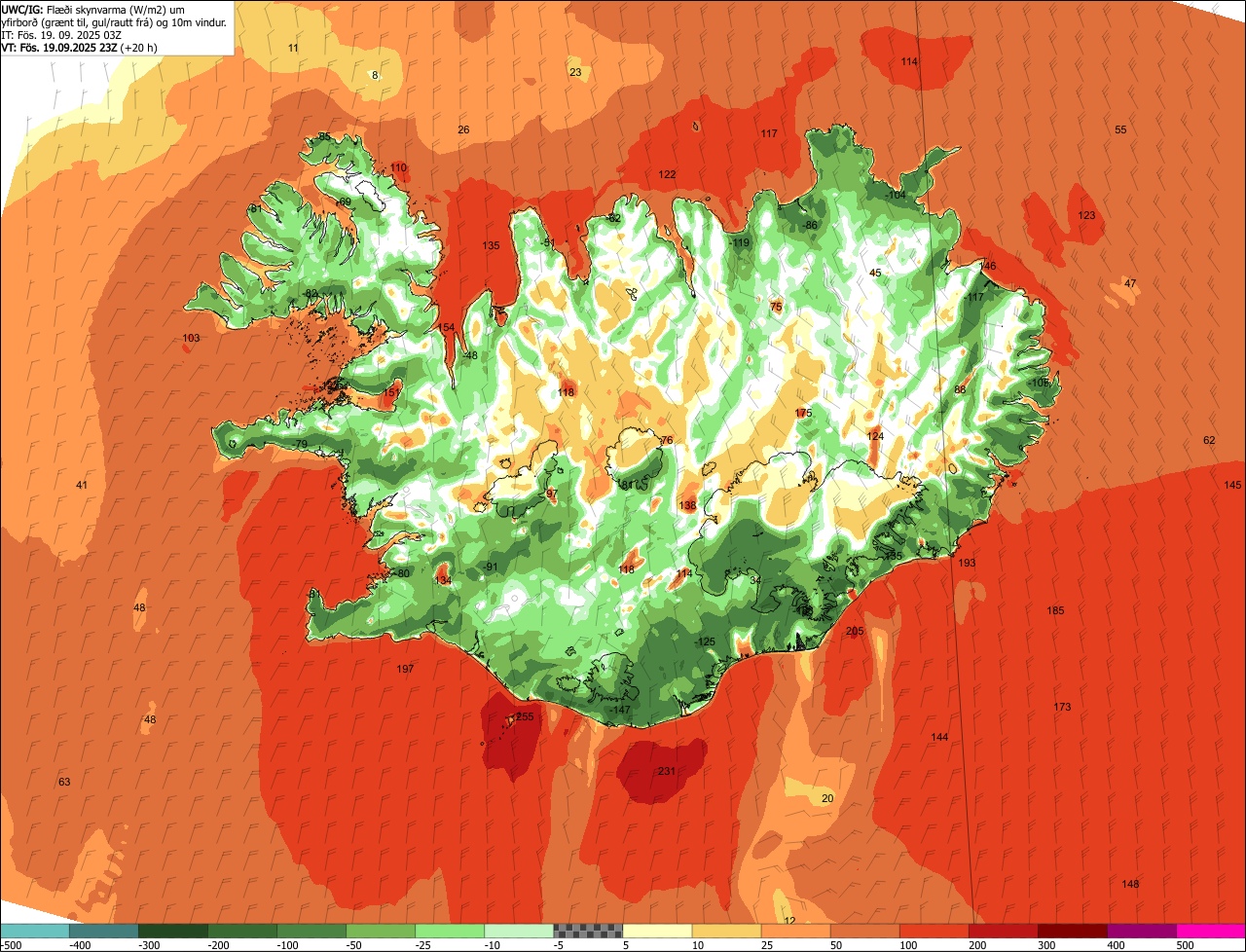Screen dimensions: 1246x952
Task: Click the map value "-125" in southern Iceland
Action: 703,641
